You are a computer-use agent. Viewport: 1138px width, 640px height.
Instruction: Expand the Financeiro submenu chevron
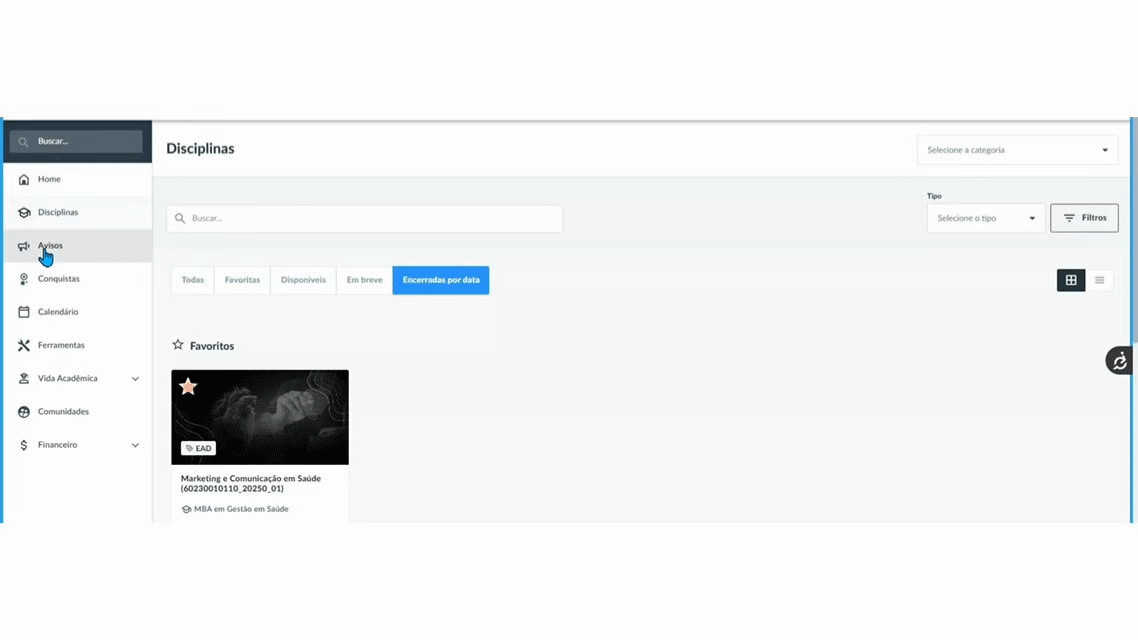point(135,445)
